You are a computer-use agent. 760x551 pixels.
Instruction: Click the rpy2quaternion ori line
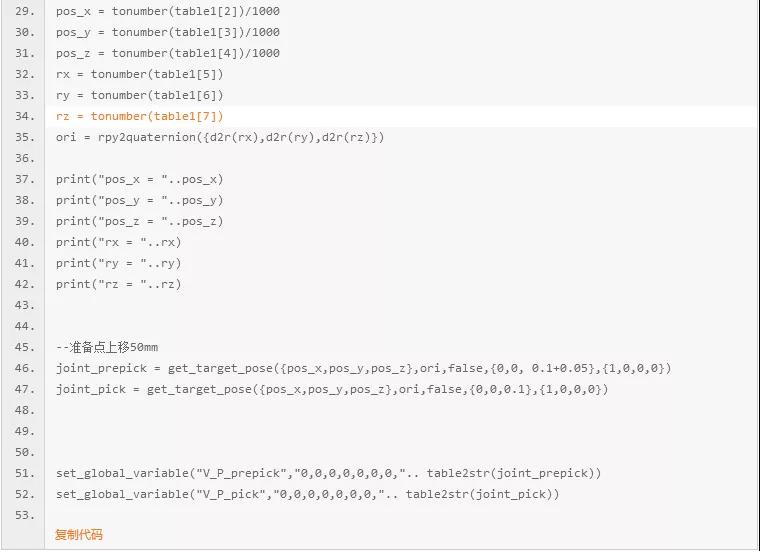point(220,137)
